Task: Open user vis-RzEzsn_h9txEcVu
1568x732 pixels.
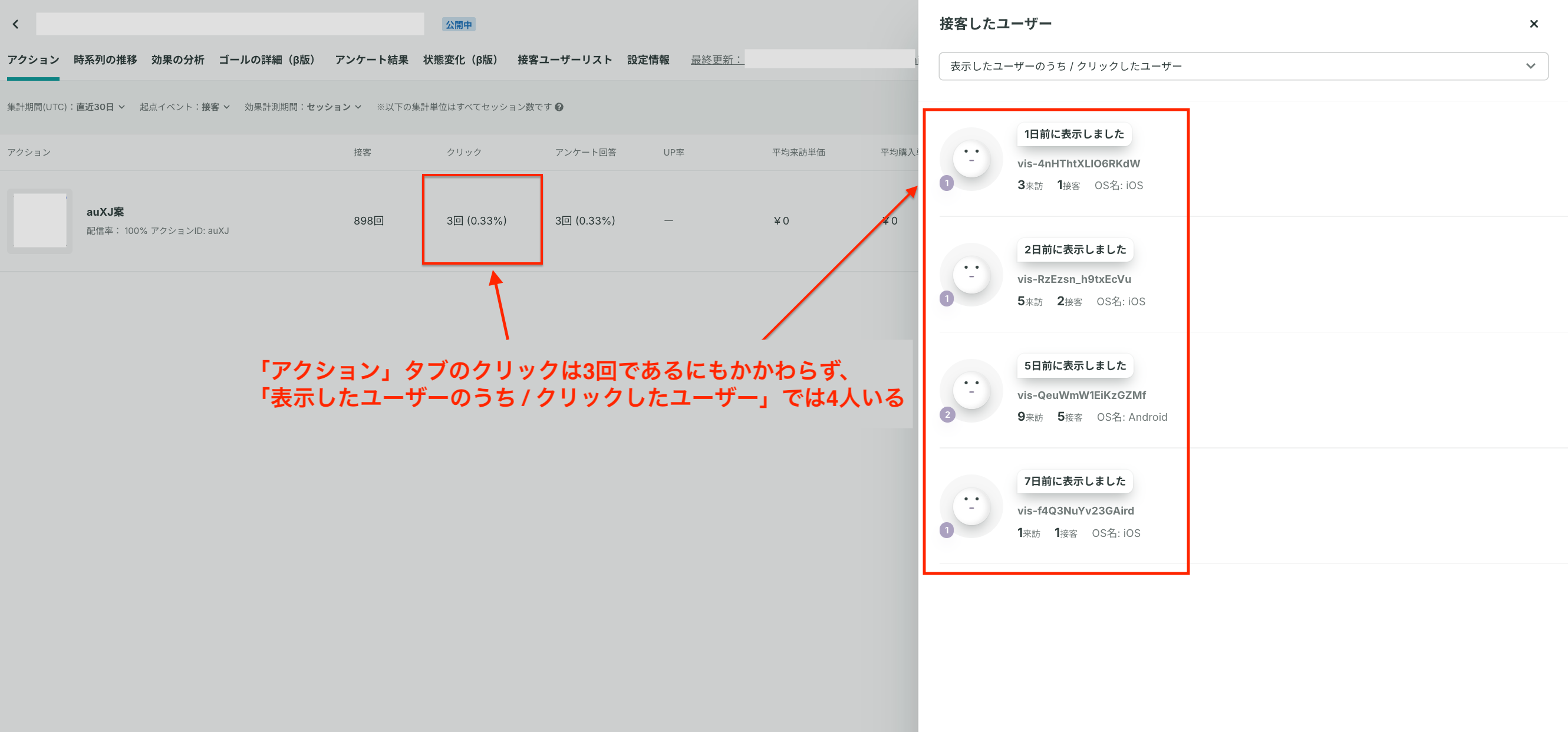Action: [1075, 279]
